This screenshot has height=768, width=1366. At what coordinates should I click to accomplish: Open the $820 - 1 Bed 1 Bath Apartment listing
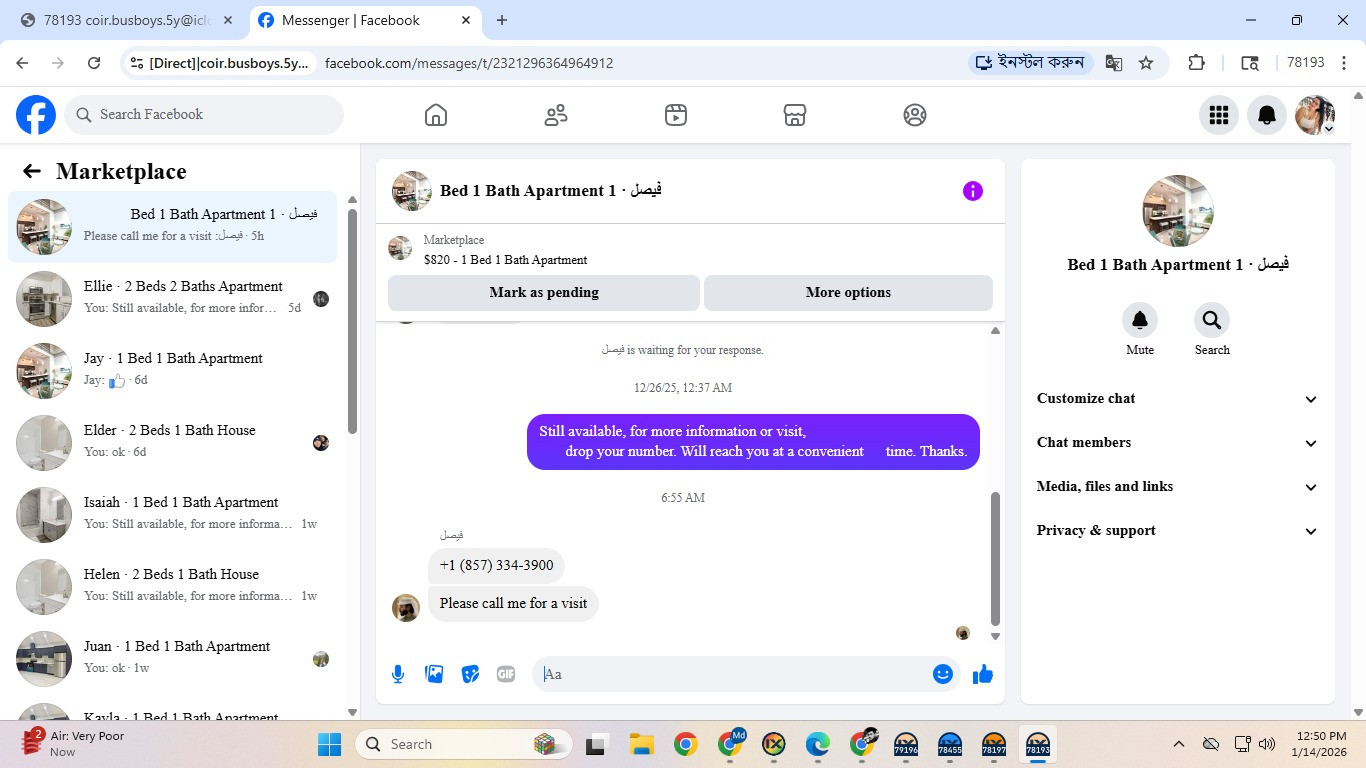(505, 260)
